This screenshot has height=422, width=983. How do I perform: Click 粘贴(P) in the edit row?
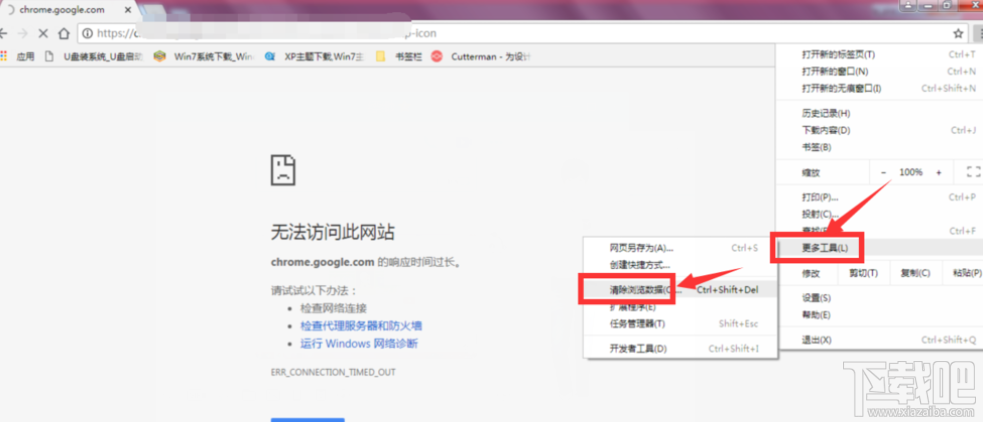(965, 273)
